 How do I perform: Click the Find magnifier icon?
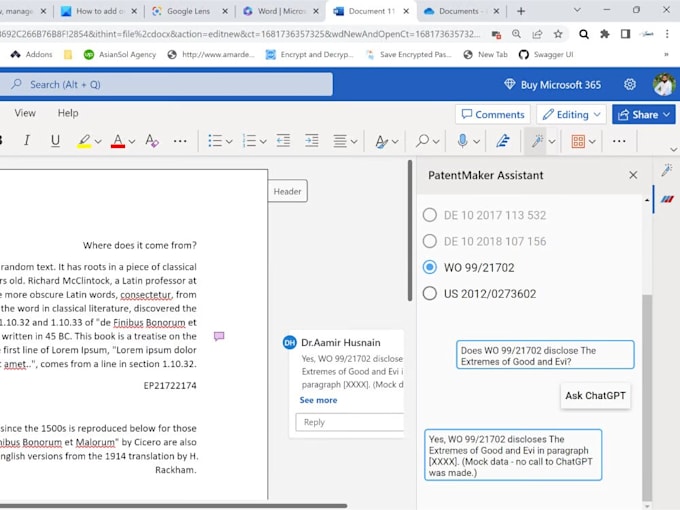422,141
